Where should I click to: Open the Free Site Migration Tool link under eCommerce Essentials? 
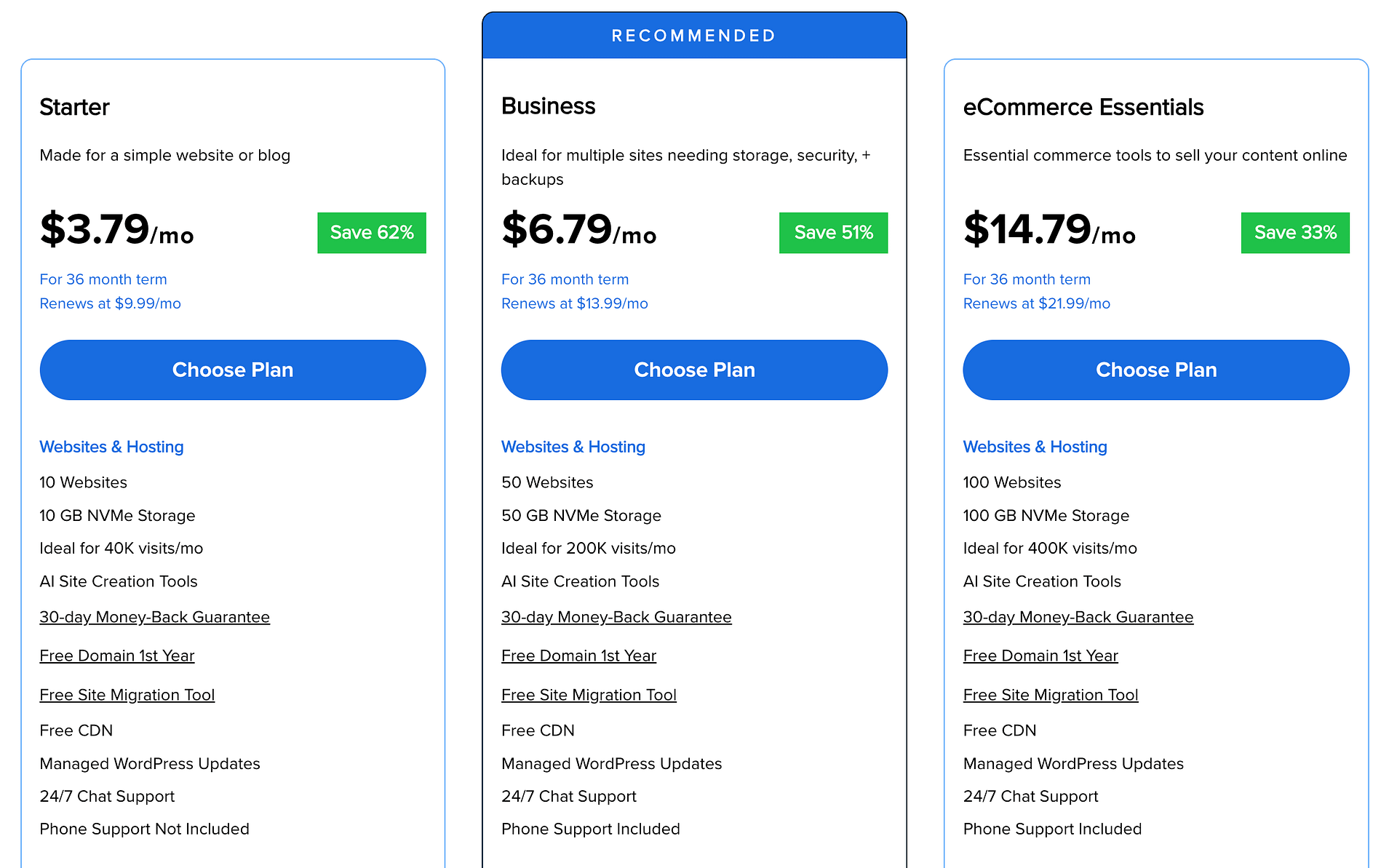coord(1051,695)
